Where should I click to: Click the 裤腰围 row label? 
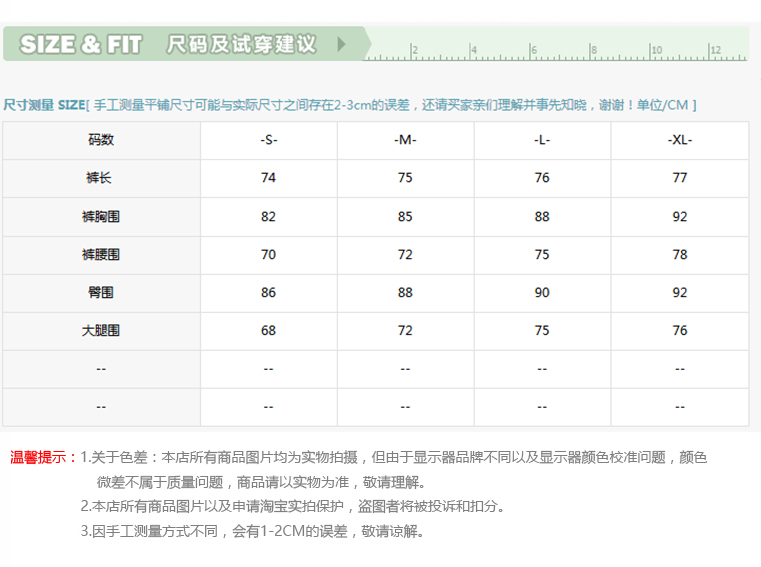click(x=101, y=255)
